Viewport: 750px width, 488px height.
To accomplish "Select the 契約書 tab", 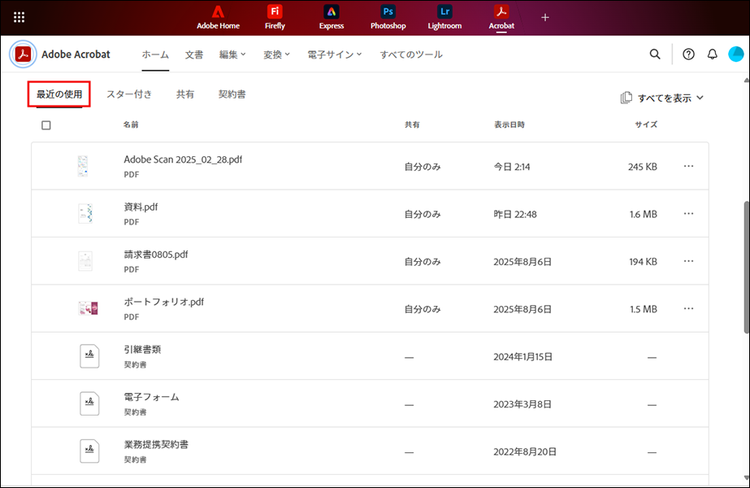I will pyautogui.click(x=232, y=95).
